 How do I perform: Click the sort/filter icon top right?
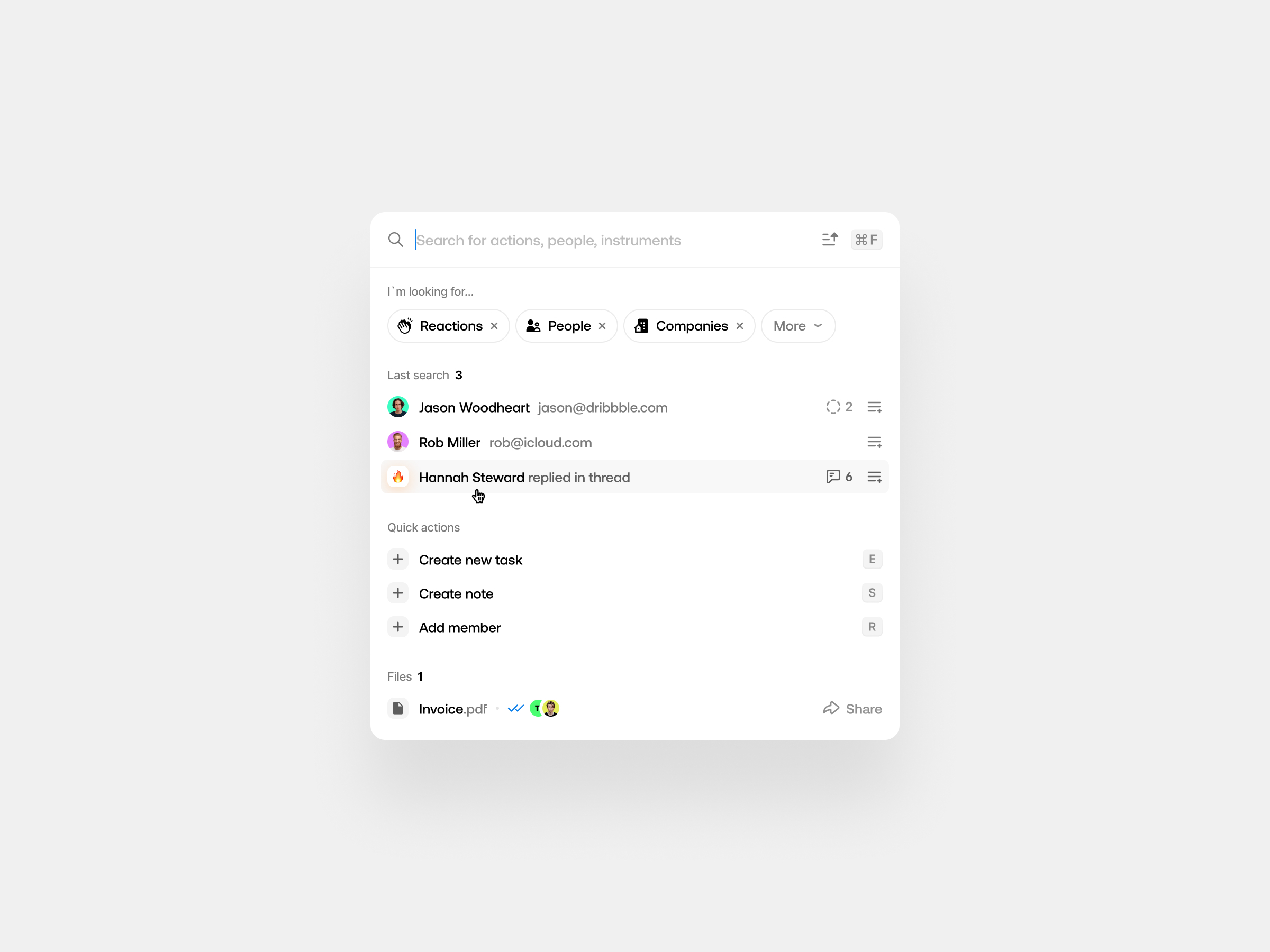pyautogui.click(x=830, y=239)
